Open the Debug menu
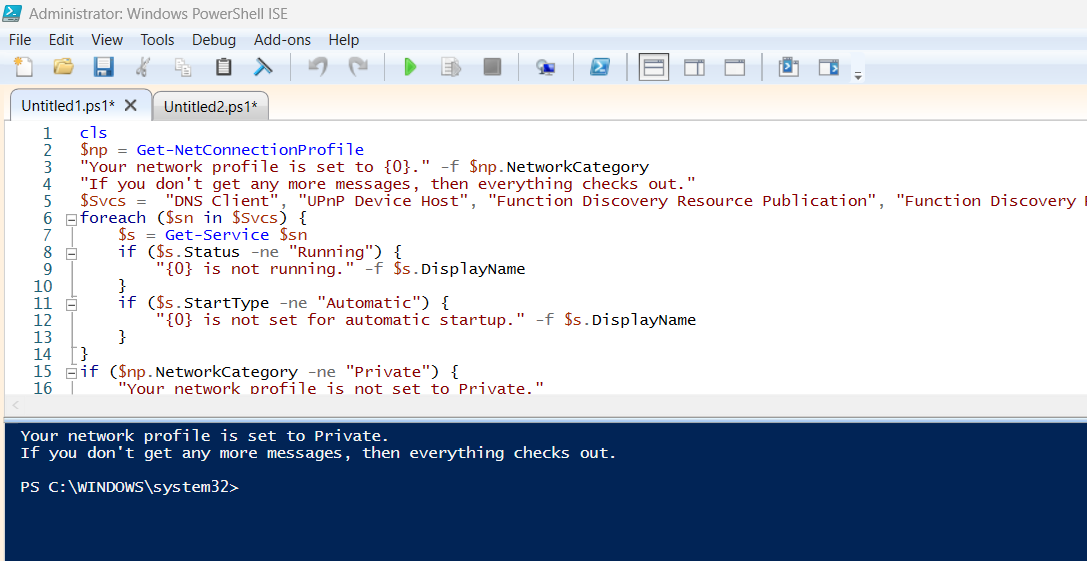1087x561 pixels. click(x=214, y=40)
